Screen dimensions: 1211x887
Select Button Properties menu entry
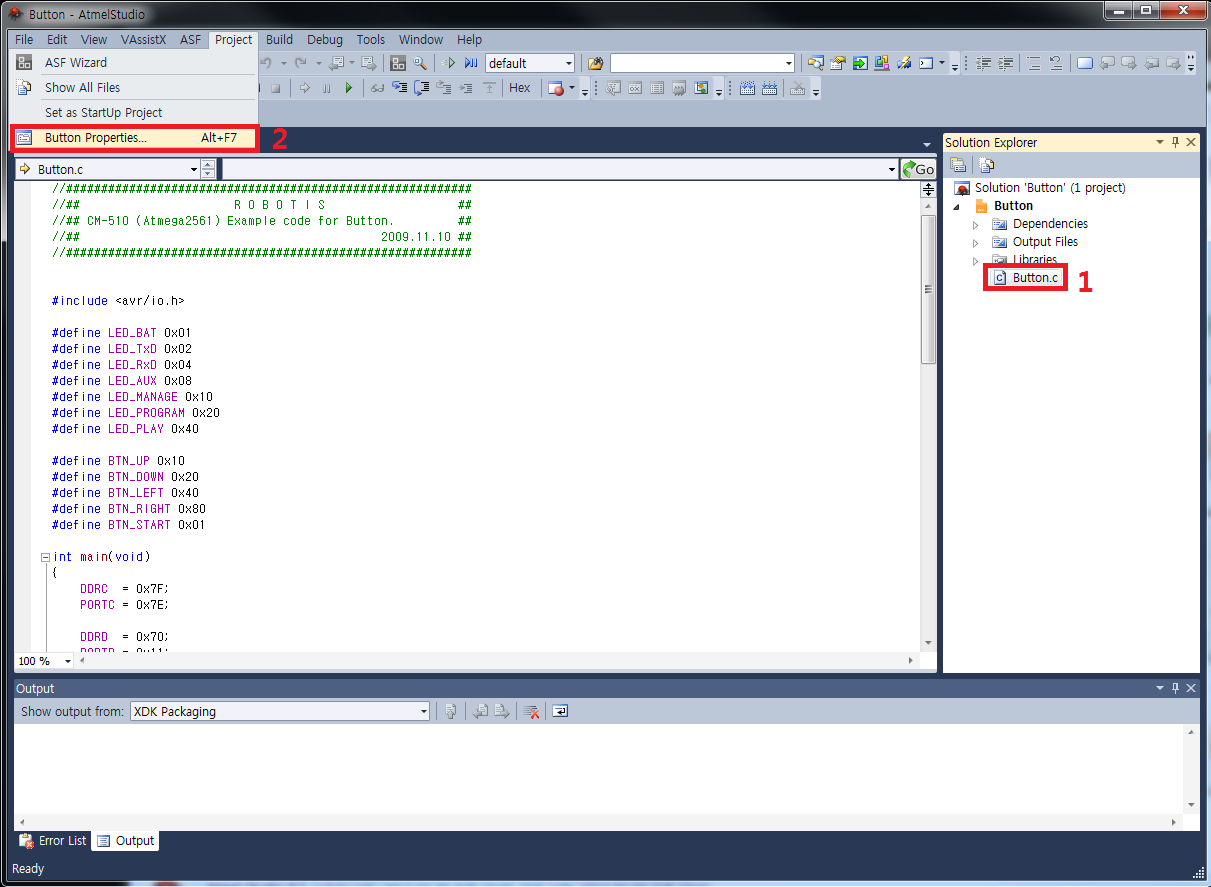click(96, 138)
